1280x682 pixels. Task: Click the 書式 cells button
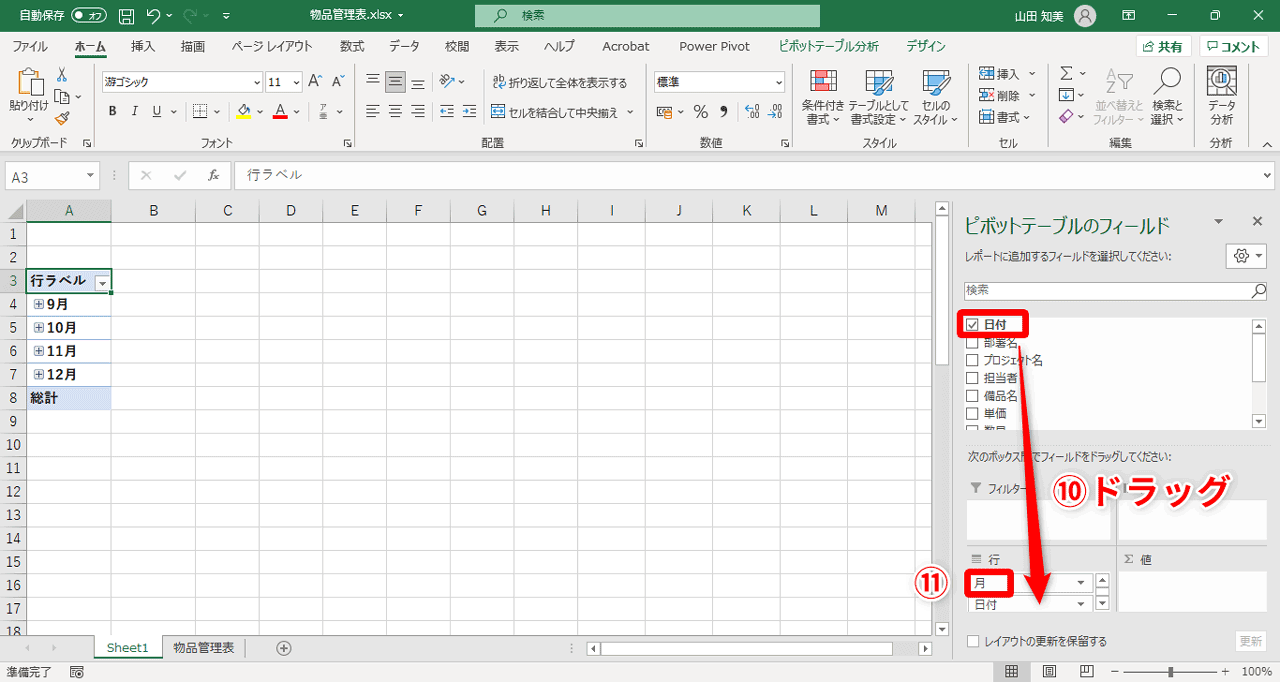(x=1007, y=118)
